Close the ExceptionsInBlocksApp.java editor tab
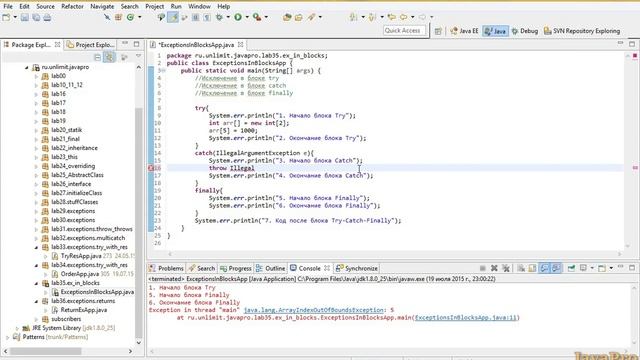Viewport: 640px width, 360px height. pyautogui.click(x=241, y=44)
